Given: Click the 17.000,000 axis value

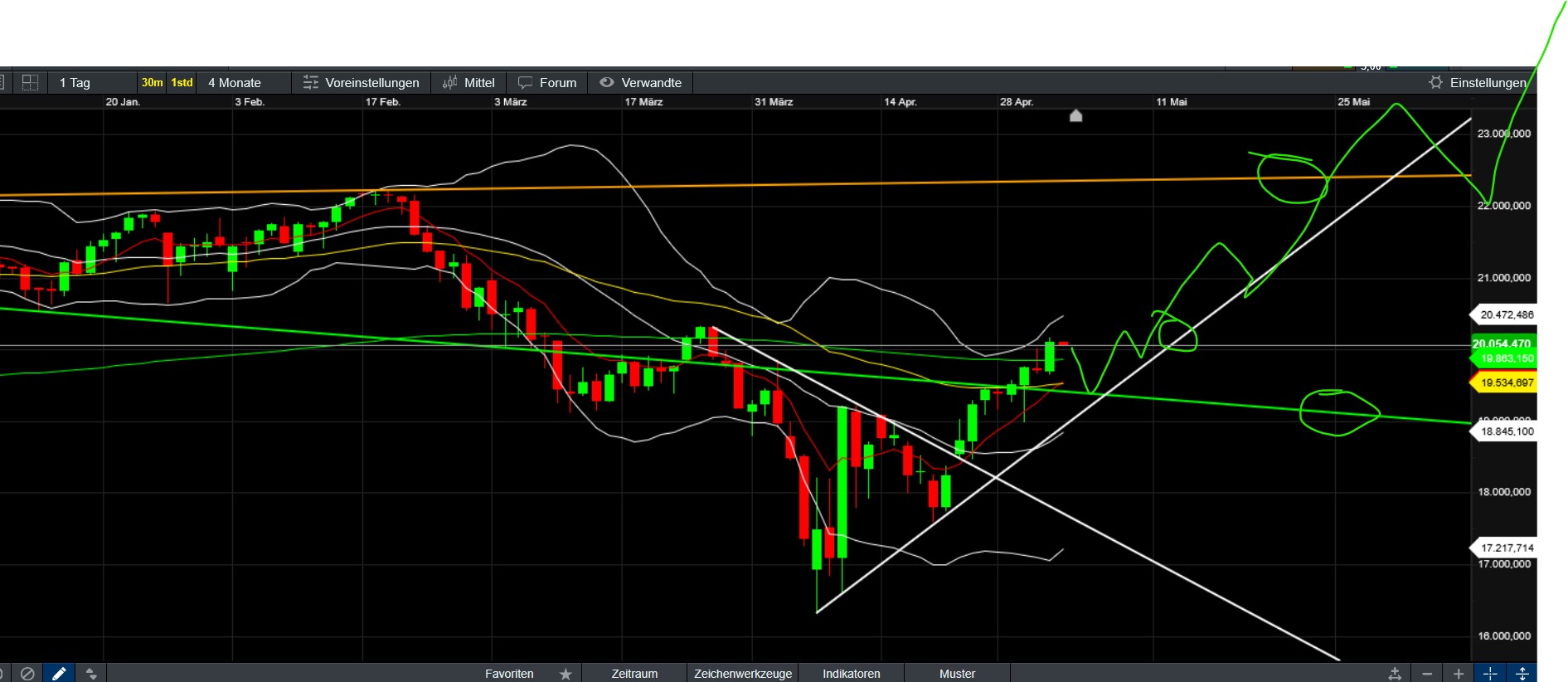Looking at the screenshot, I should pos(1504,564).
